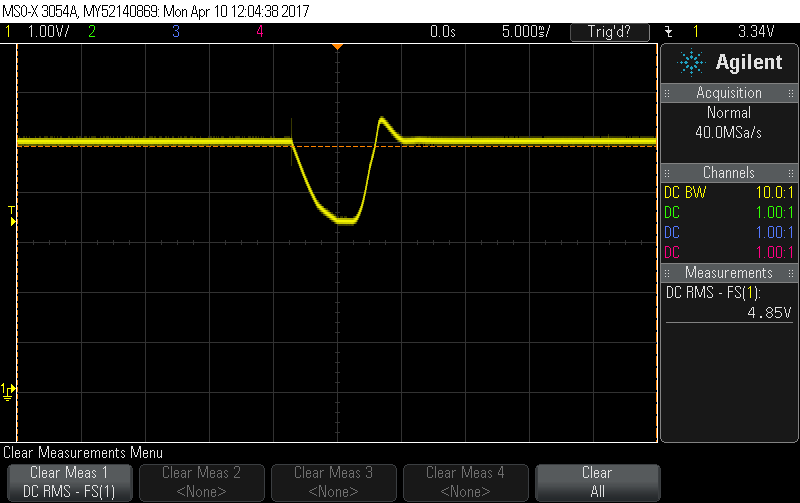Screen dimensions: 800x503
Task: Click the 4.85V measurement result
Action: coord(769,313)
